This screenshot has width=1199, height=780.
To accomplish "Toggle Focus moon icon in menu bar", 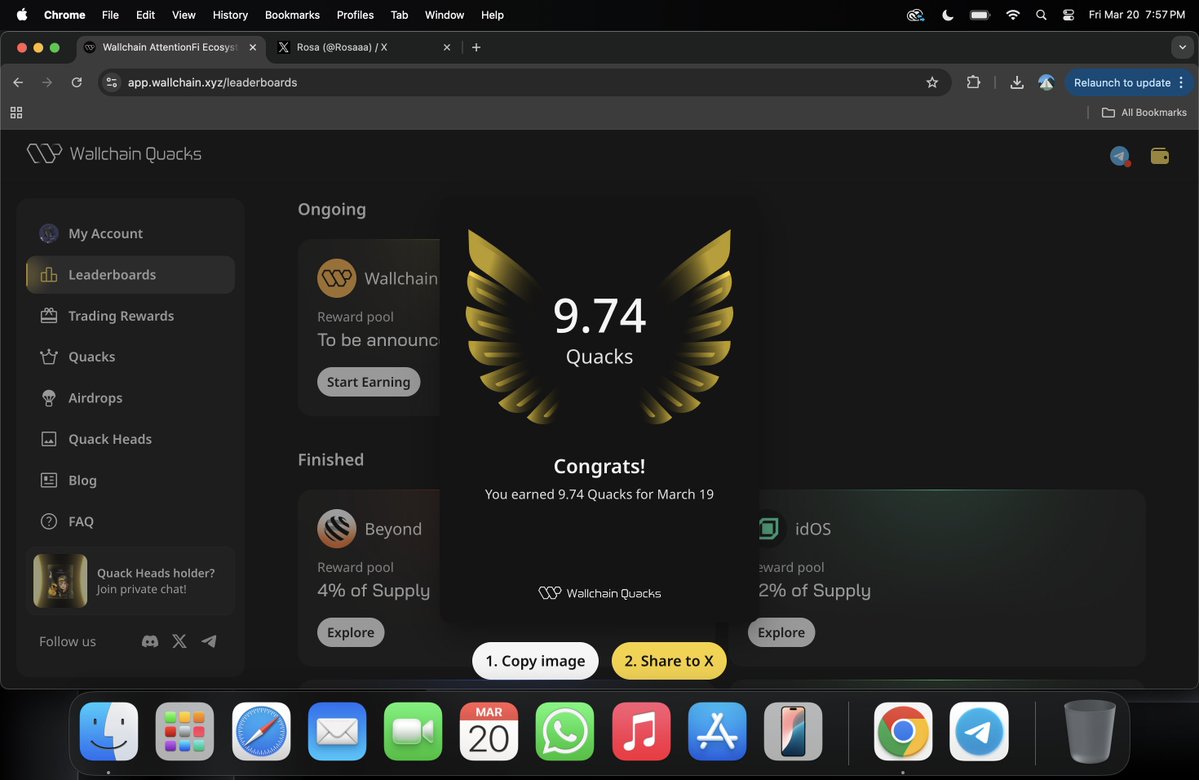I will (x=947, y=15).
